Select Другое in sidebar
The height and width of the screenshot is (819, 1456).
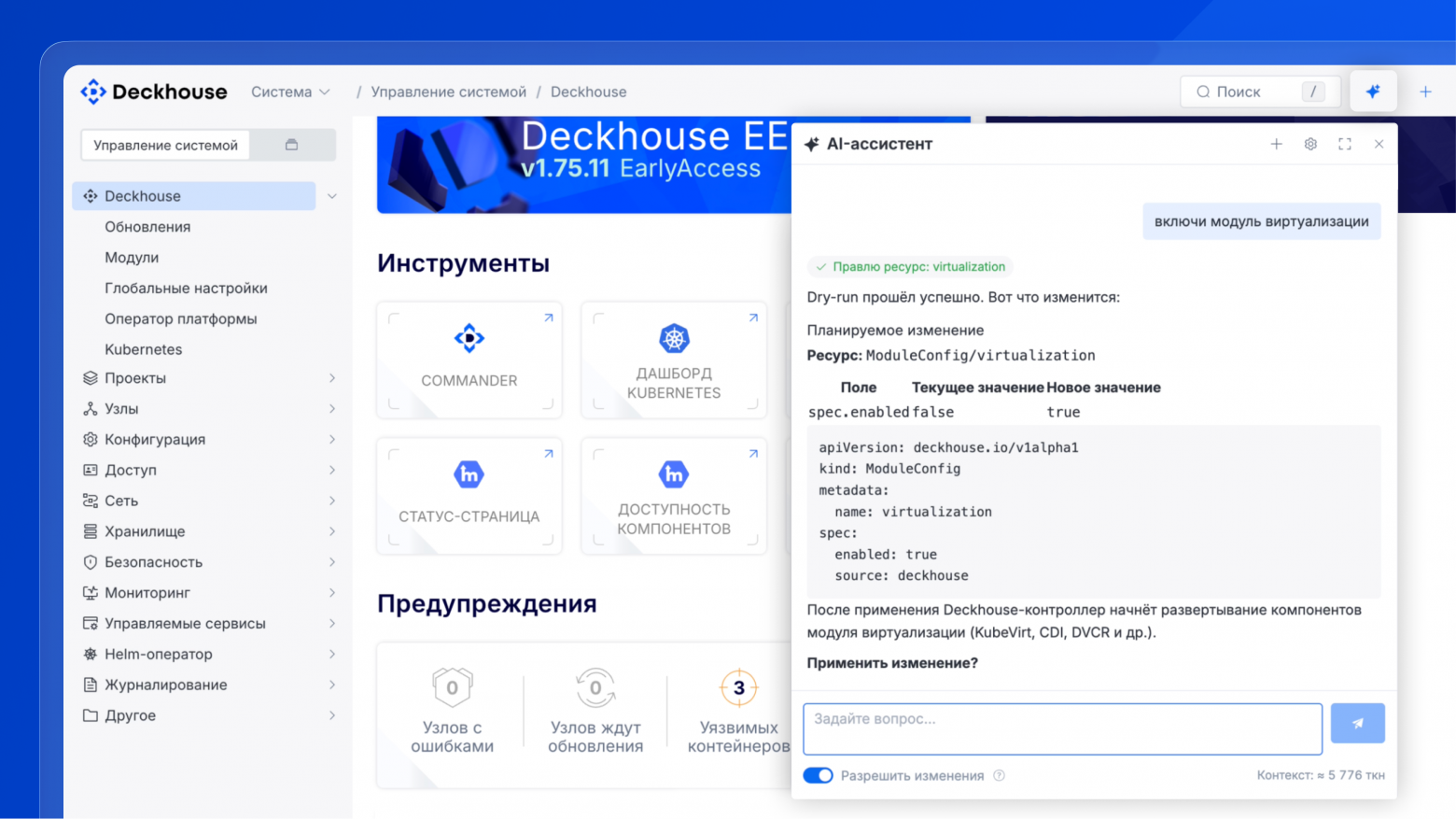coord(130,715)
